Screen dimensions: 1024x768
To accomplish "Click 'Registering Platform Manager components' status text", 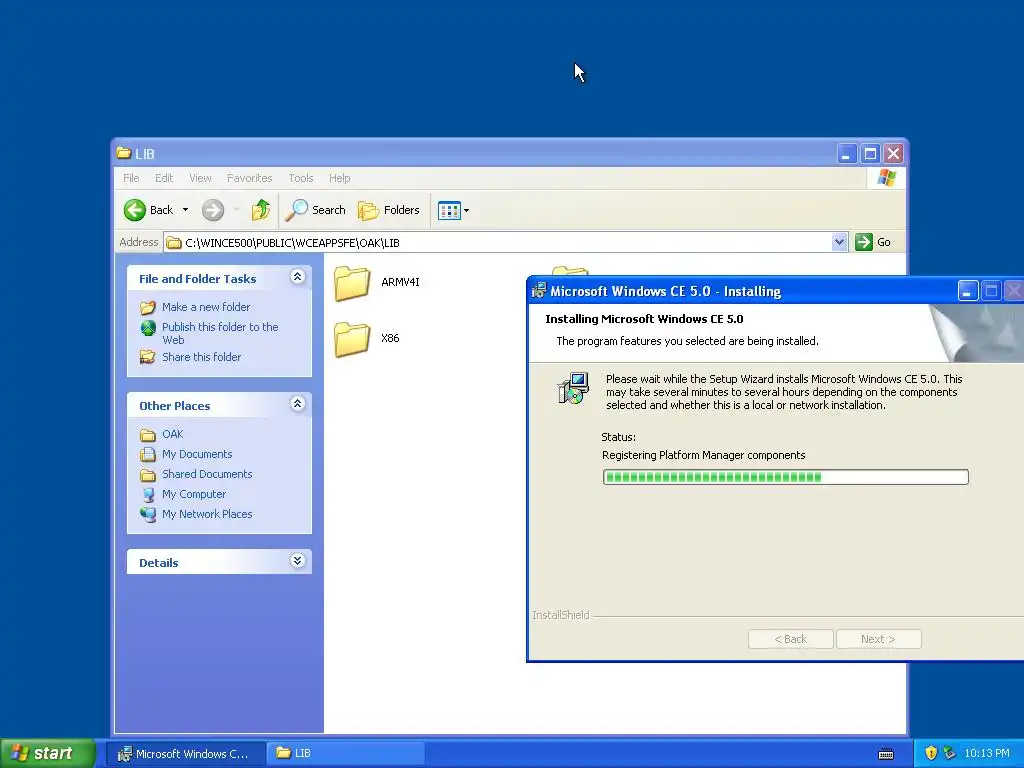I will coord(703,455).
